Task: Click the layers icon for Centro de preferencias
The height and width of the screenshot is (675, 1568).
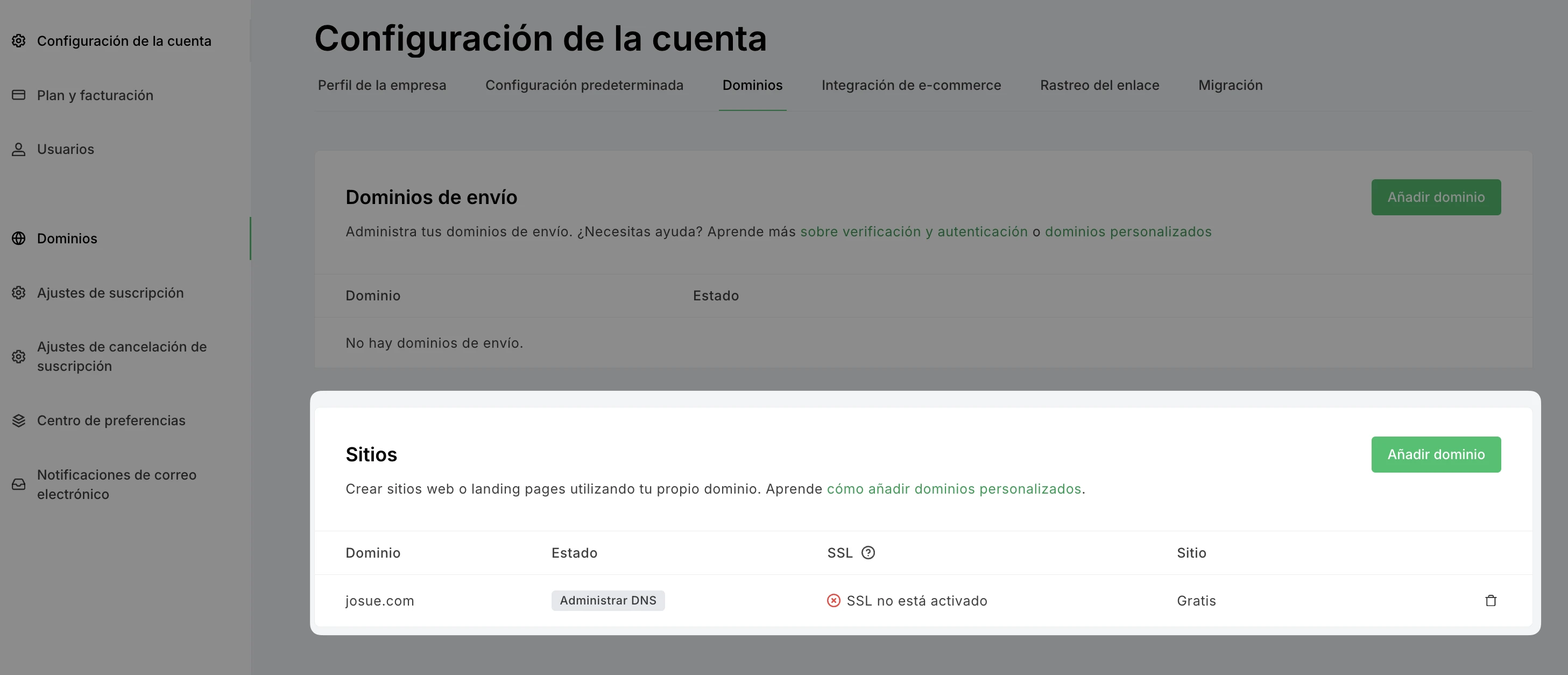Action: 19,420
